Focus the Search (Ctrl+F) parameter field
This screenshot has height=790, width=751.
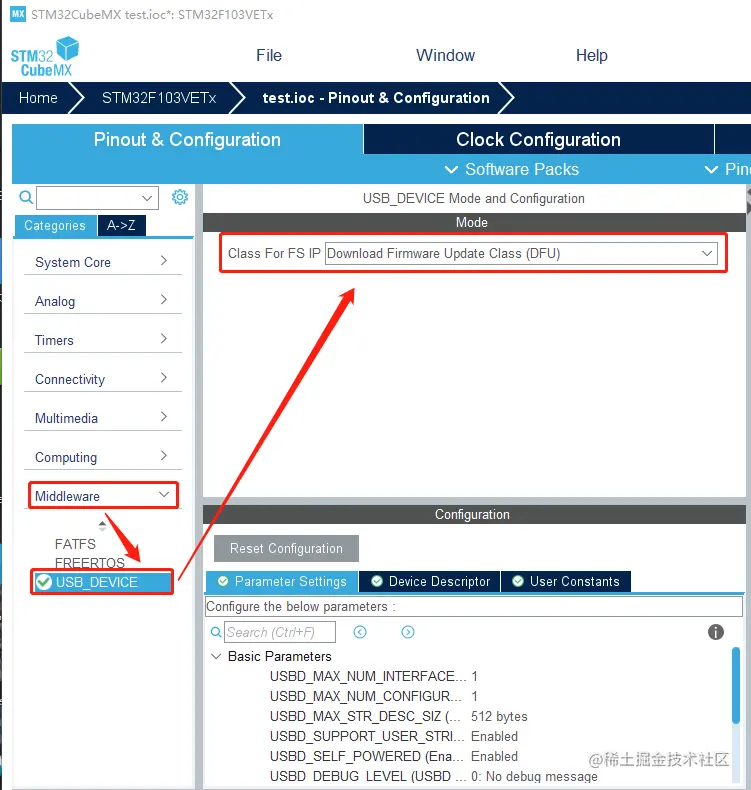point(280,632)
